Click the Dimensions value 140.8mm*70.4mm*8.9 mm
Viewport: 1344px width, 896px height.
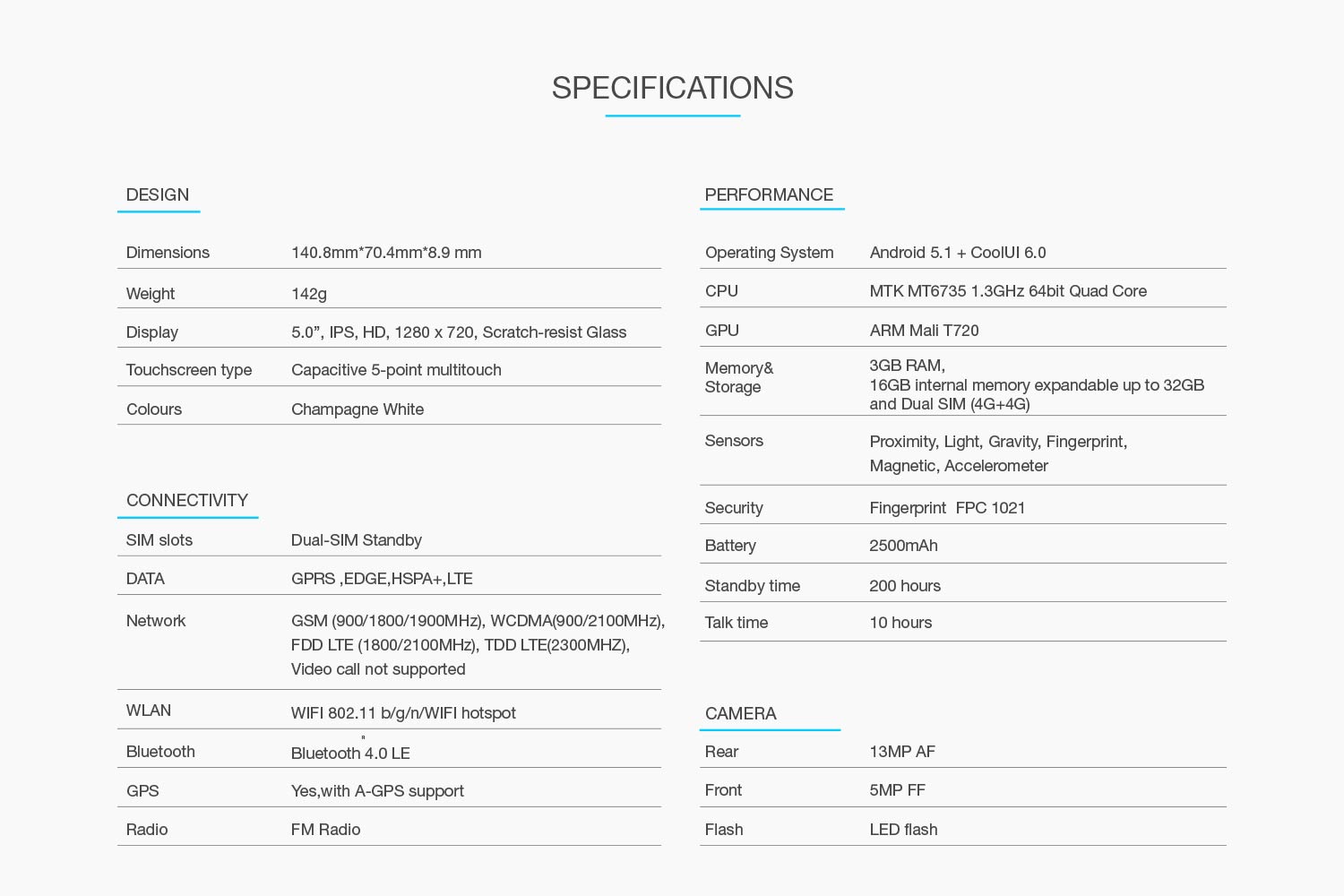386,253
